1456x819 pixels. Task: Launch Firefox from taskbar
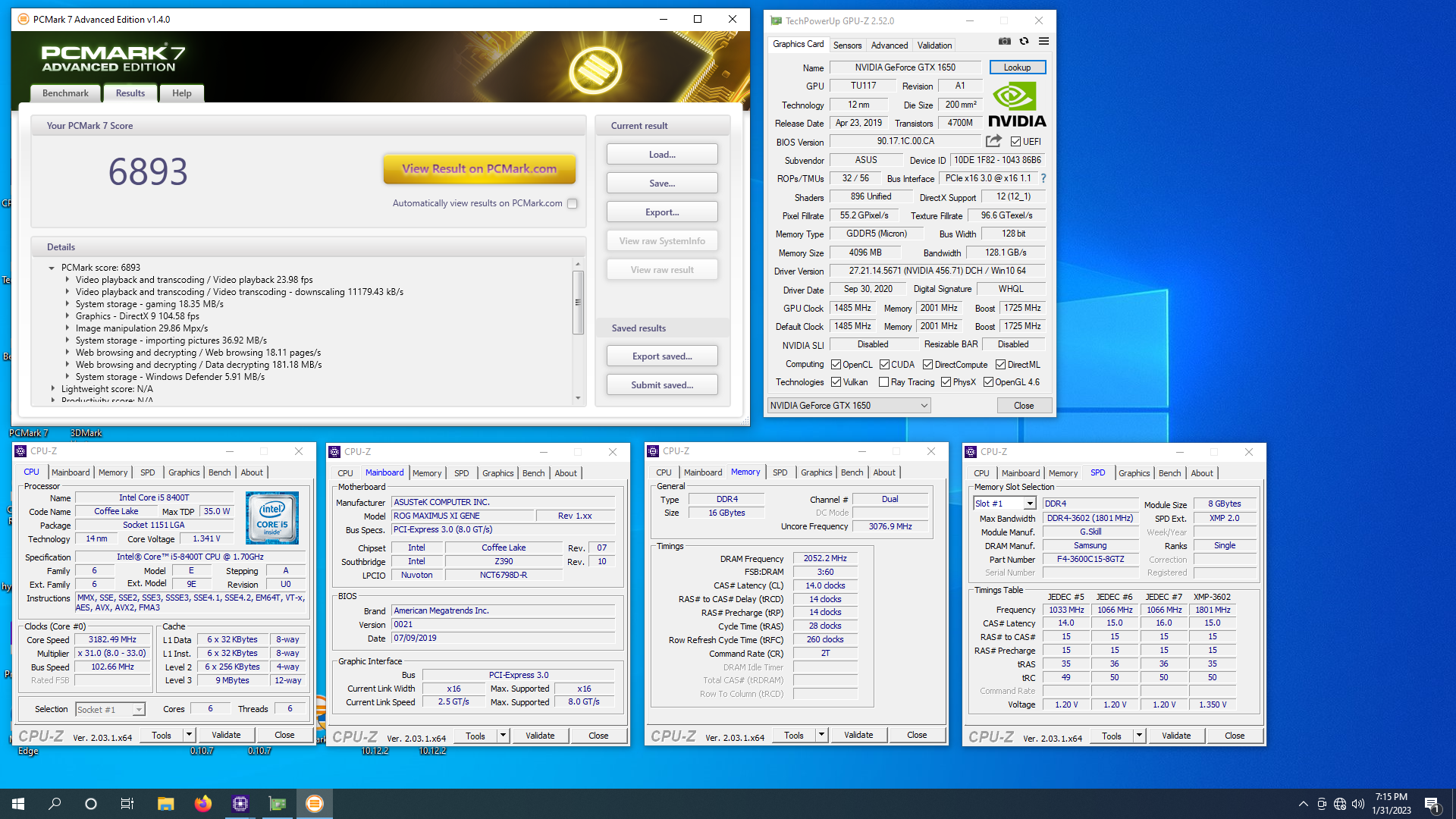(203, 804)
